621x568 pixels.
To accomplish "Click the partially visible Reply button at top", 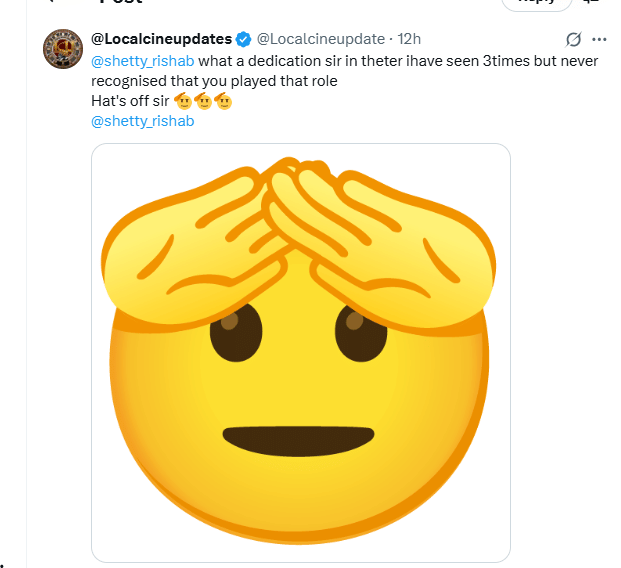I will [x=536, y=3].
